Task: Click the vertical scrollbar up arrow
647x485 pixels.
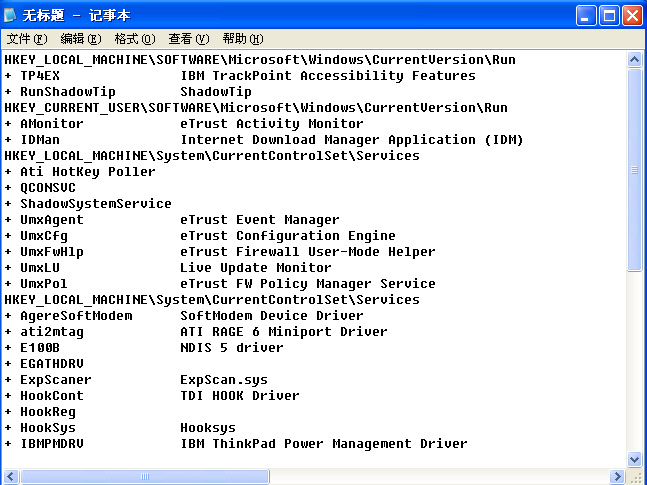Action: pyautogui.click(x=634, y=60)
